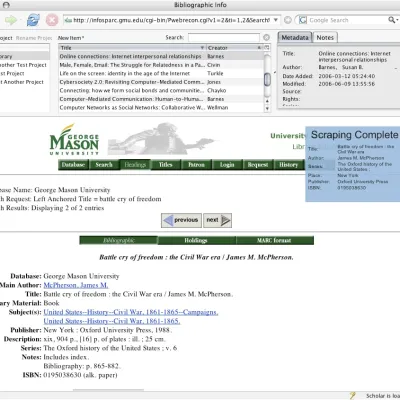Open the Titles nav button
The width and height of the screenshot is (400, 400).
[x=166, y=165]
